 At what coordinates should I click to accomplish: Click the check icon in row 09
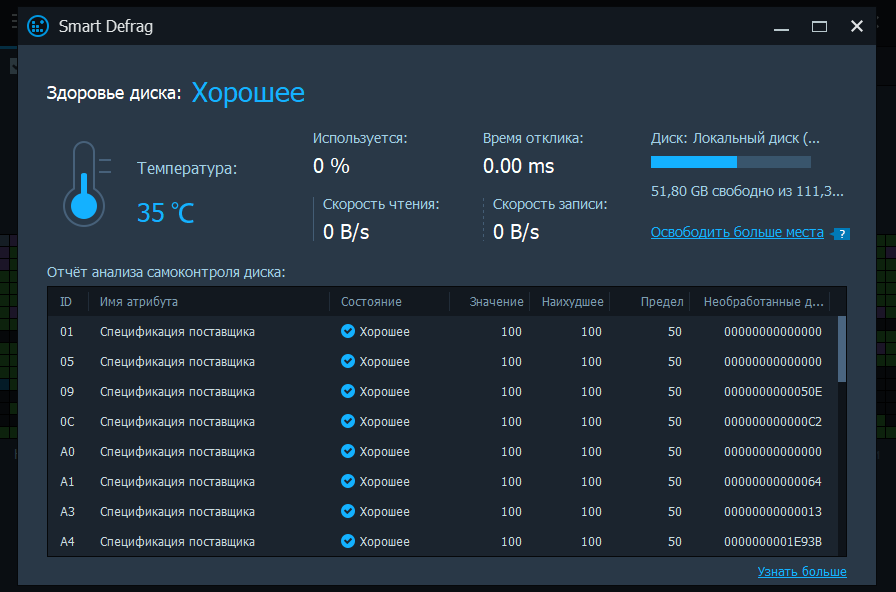347,391
